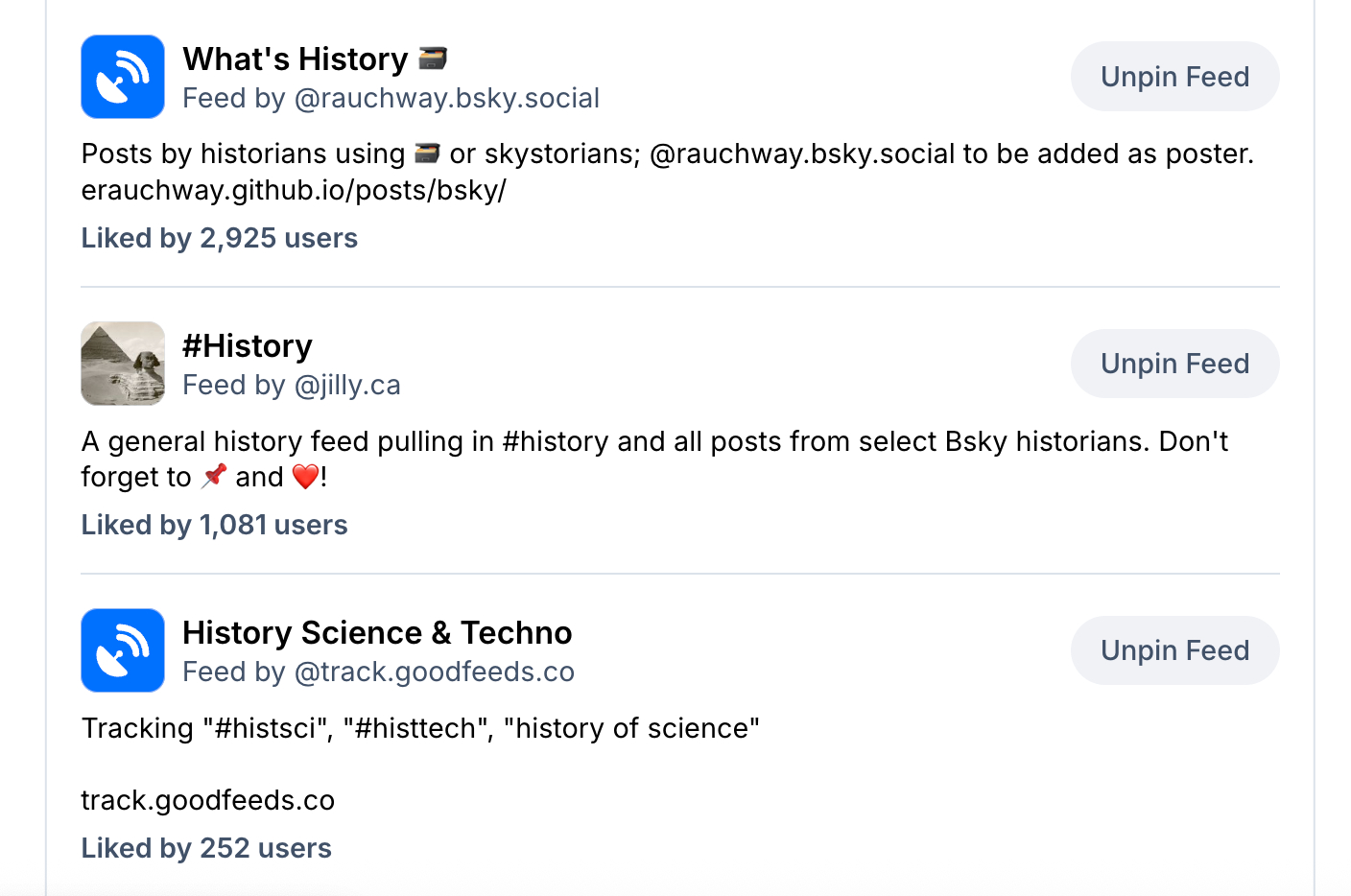Open the History Science & Techno feed title

point(377,633)
